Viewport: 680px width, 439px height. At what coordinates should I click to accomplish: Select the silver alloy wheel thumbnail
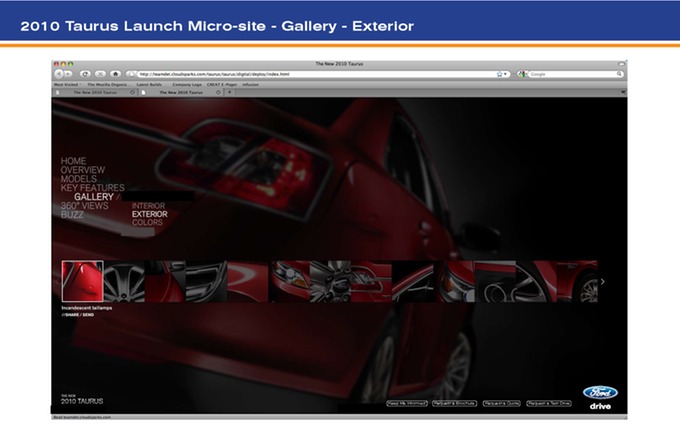click(124, 281)
